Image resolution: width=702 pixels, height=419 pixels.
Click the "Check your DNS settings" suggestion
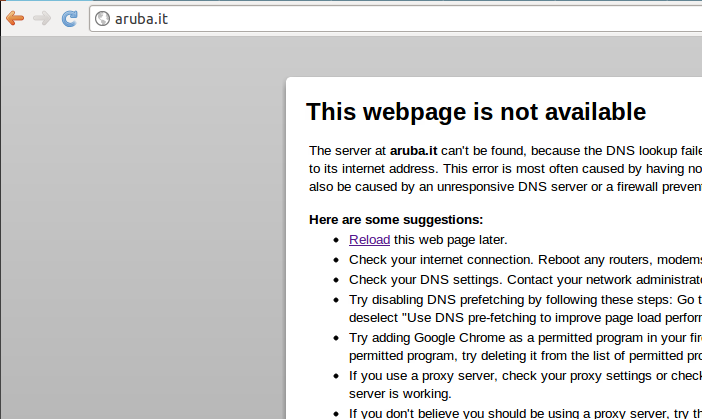[x=525, y=280]
